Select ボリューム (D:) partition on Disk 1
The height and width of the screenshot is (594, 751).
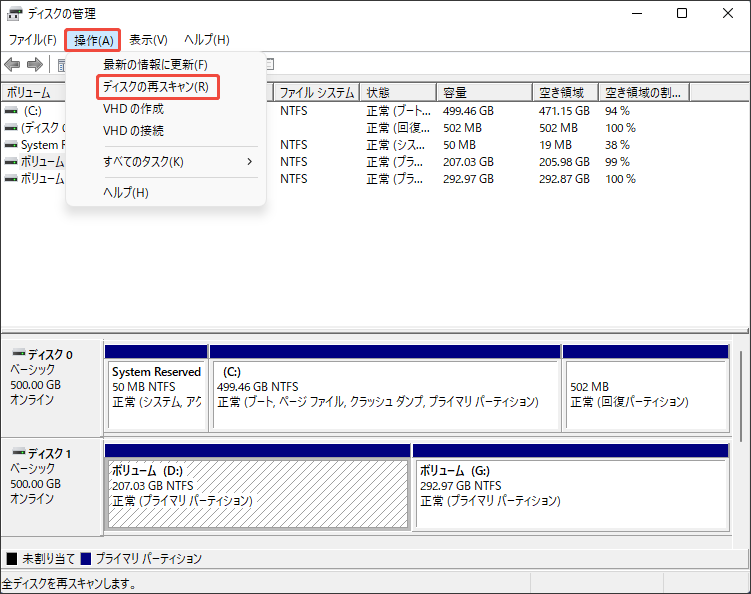tap(258, 493)
